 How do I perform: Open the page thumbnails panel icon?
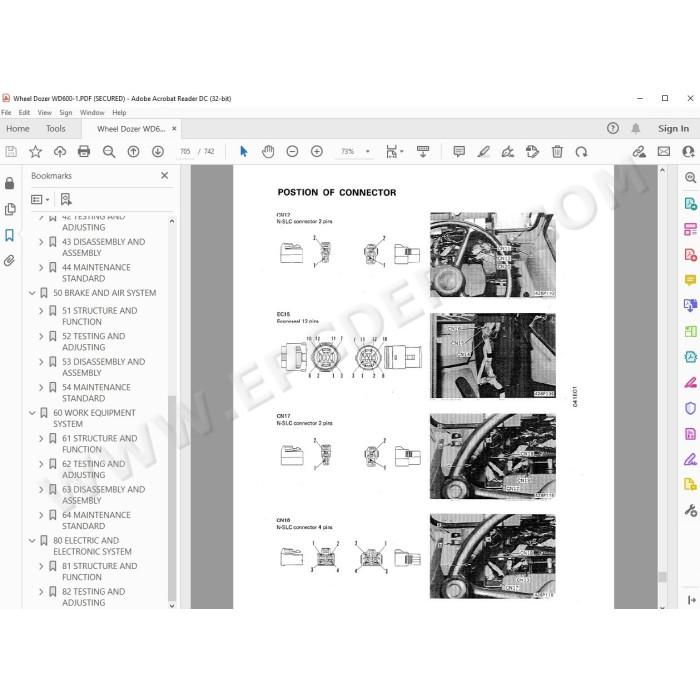pyautogui.click(x=9, y=209)
